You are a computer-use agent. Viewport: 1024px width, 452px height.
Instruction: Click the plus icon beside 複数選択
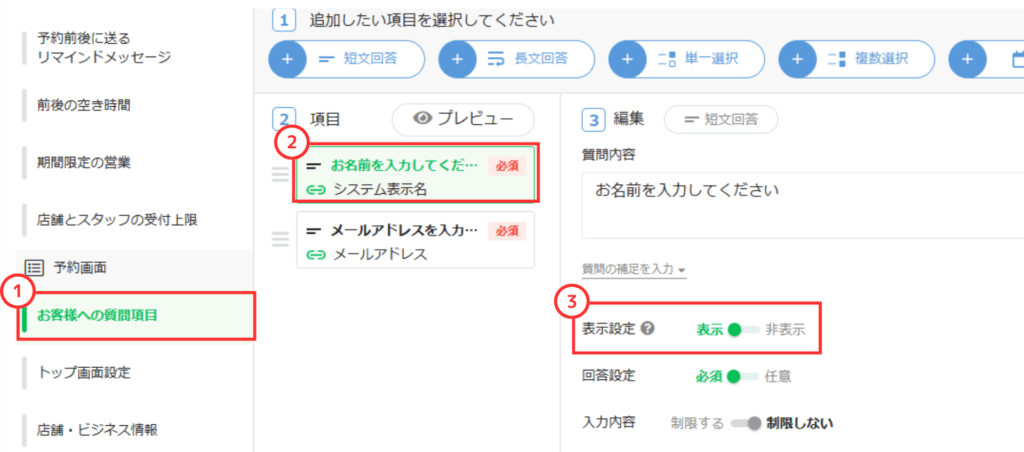click(797, 59)
